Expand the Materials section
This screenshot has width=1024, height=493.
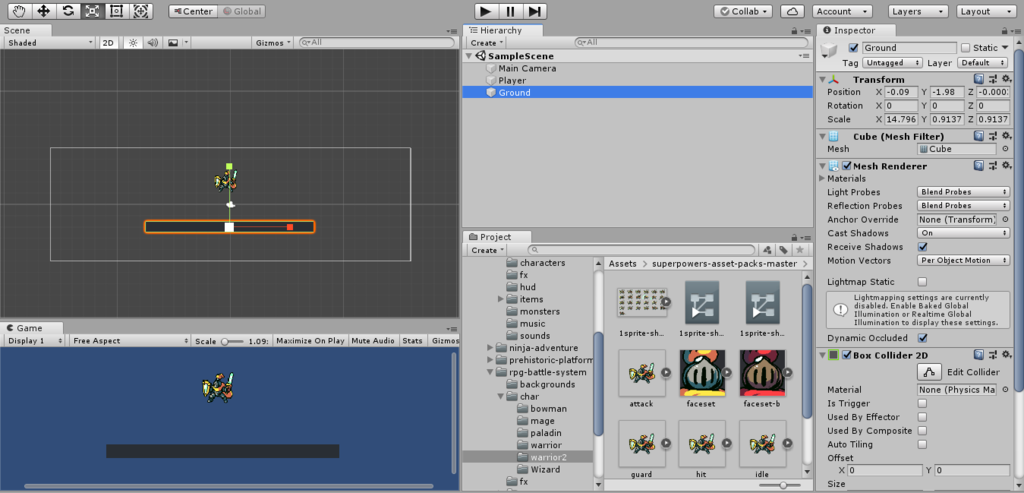[x=822, y=178]
